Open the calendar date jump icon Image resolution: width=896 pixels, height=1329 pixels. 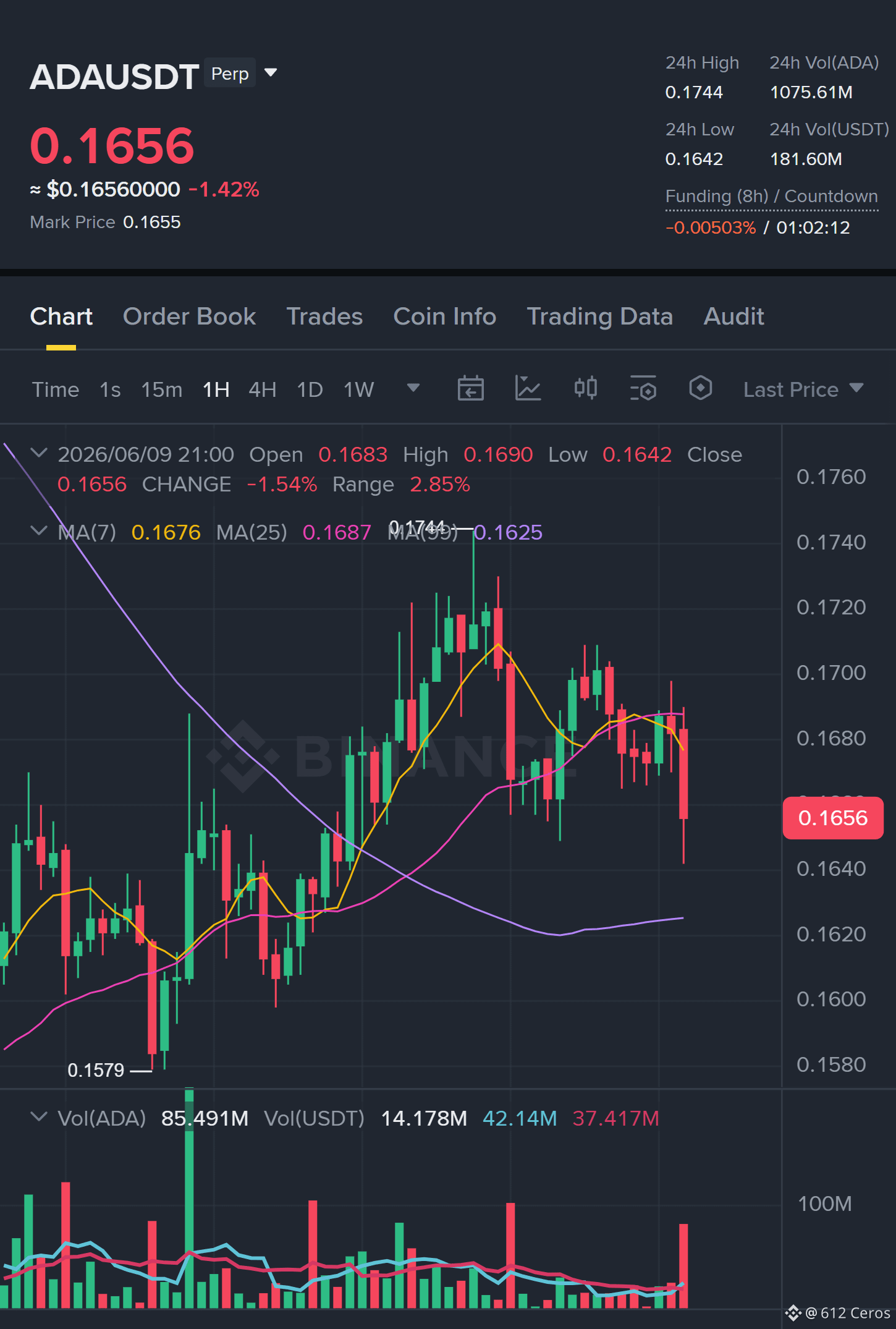point(470,389)
